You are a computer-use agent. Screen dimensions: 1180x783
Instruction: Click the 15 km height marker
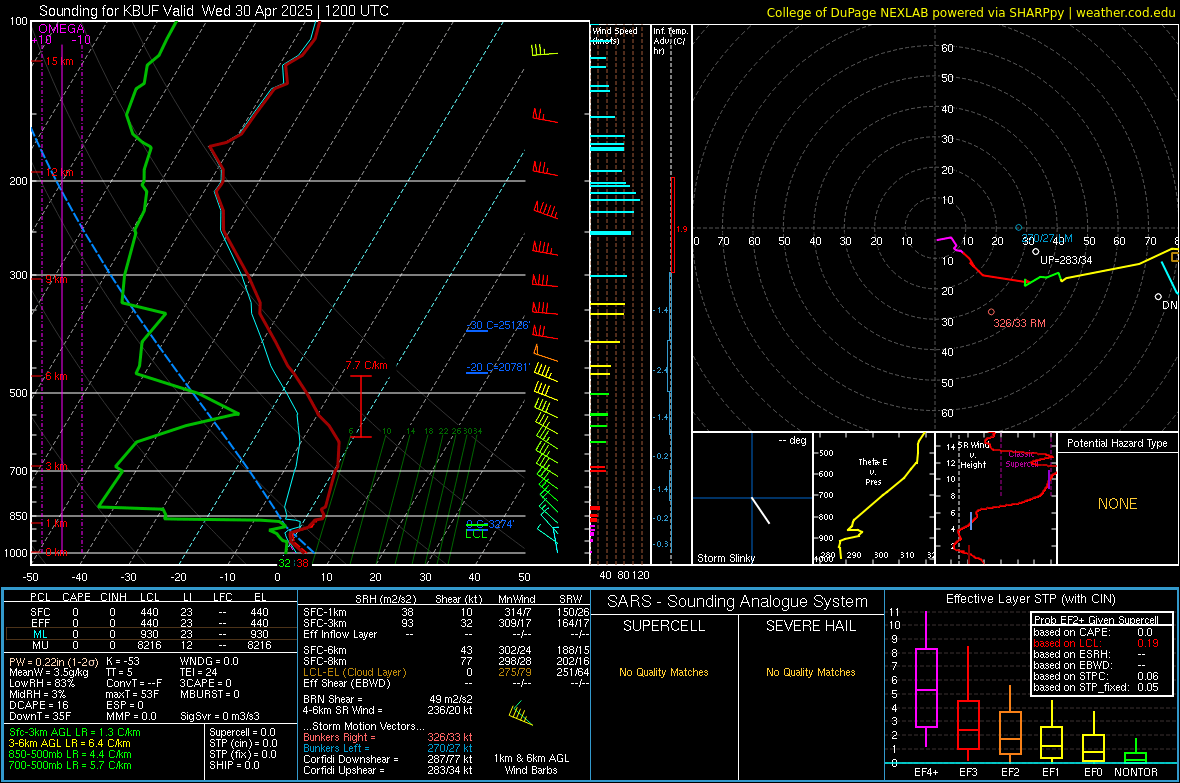click(x=59, y=61)
